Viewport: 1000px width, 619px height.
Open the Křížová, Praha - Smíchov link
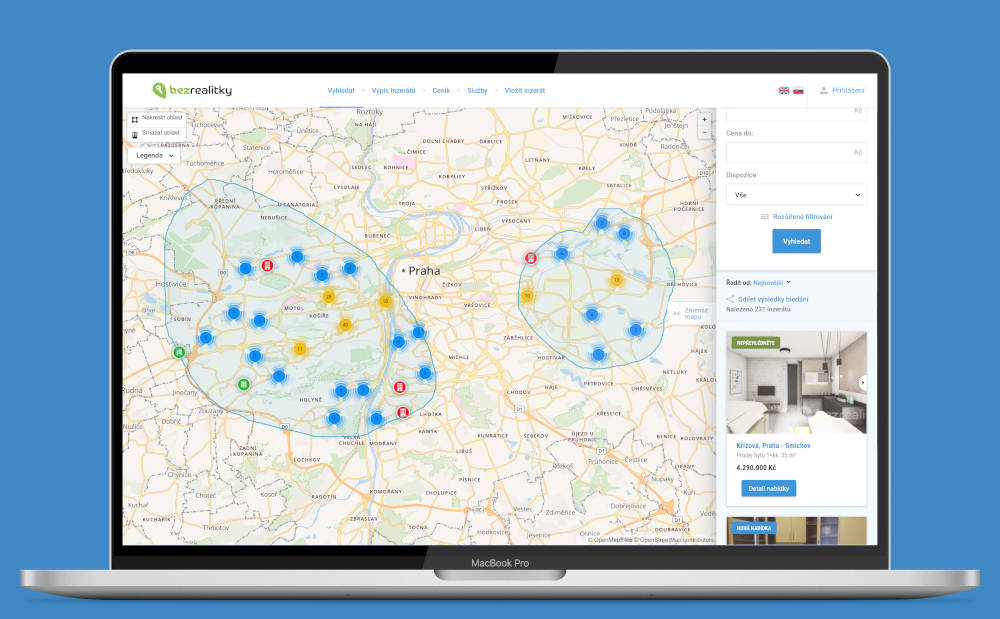(773, 446)
